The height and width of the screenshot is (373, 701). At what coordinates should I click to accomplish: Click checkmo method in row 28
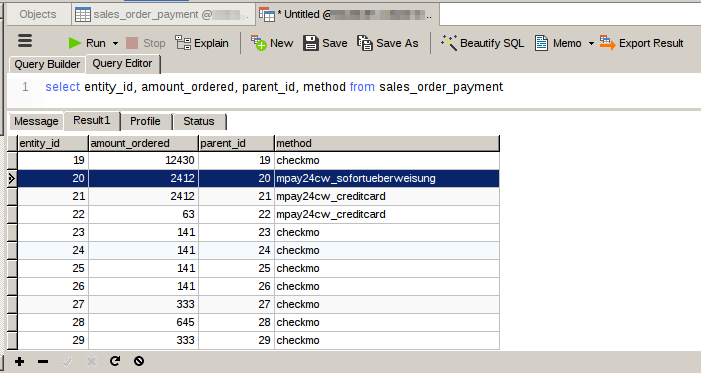pos(387,322)
